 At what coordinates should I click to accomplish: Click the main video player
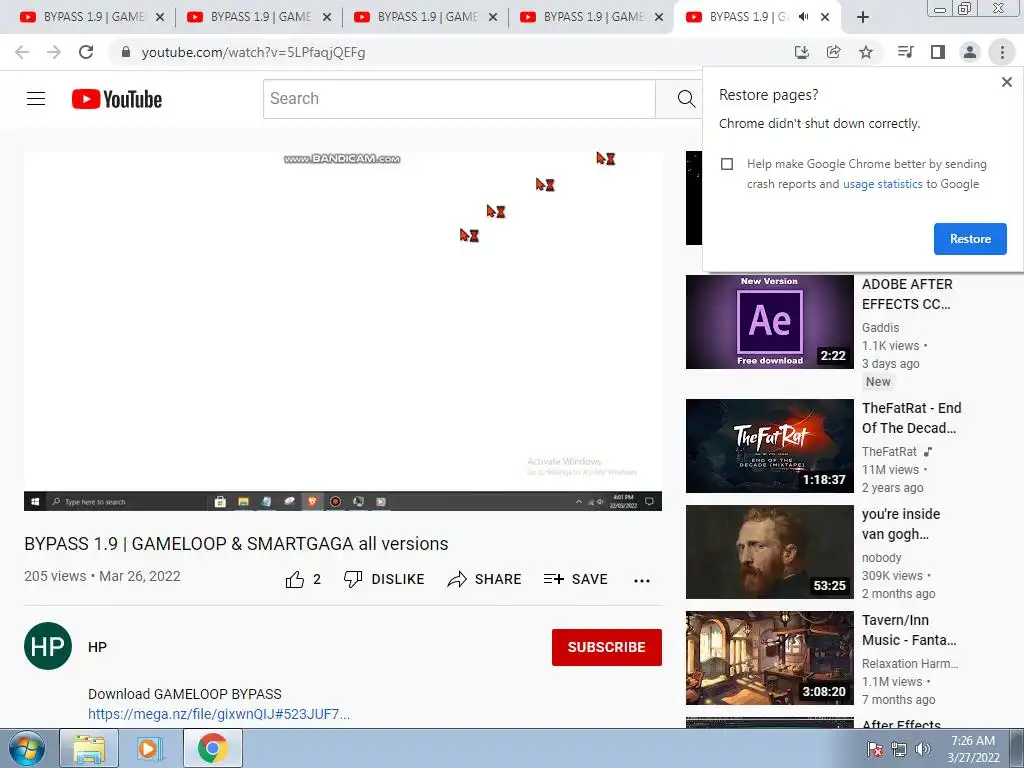pos(343,331)
